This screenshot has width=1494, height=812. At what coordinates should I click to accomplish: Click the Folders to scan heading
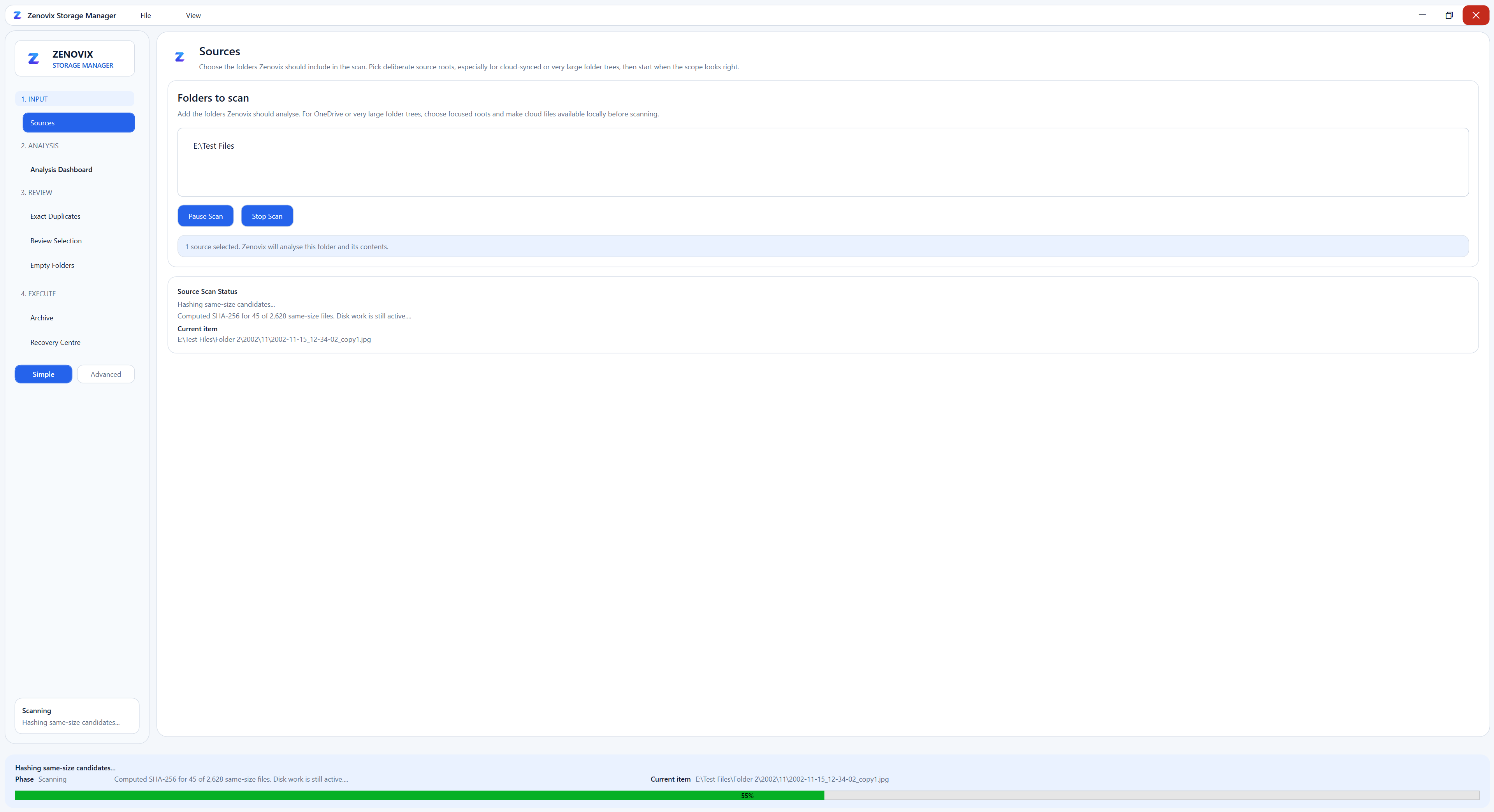pos(213,98)
